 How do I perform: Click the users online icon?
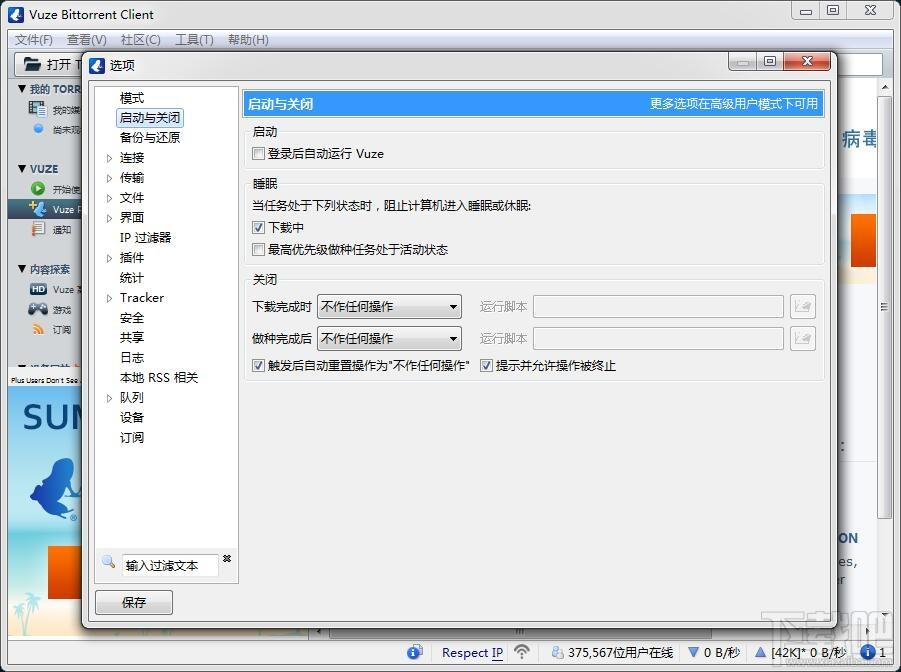pos(557,652)
